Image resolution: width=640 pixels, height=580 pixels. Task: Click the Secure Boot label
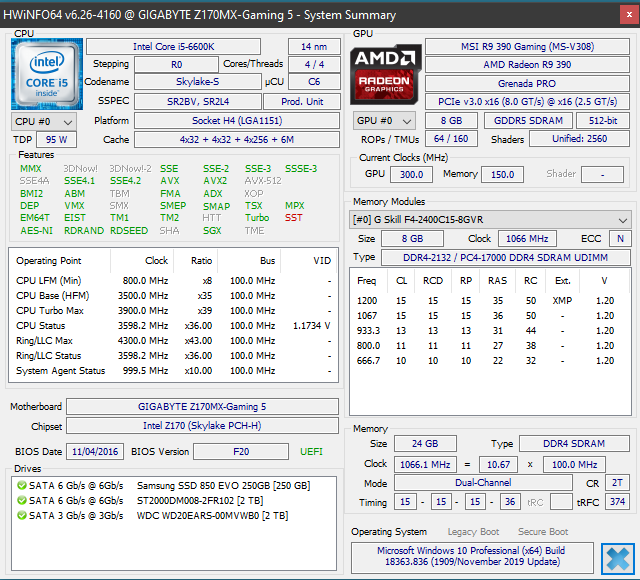point(543,532)
